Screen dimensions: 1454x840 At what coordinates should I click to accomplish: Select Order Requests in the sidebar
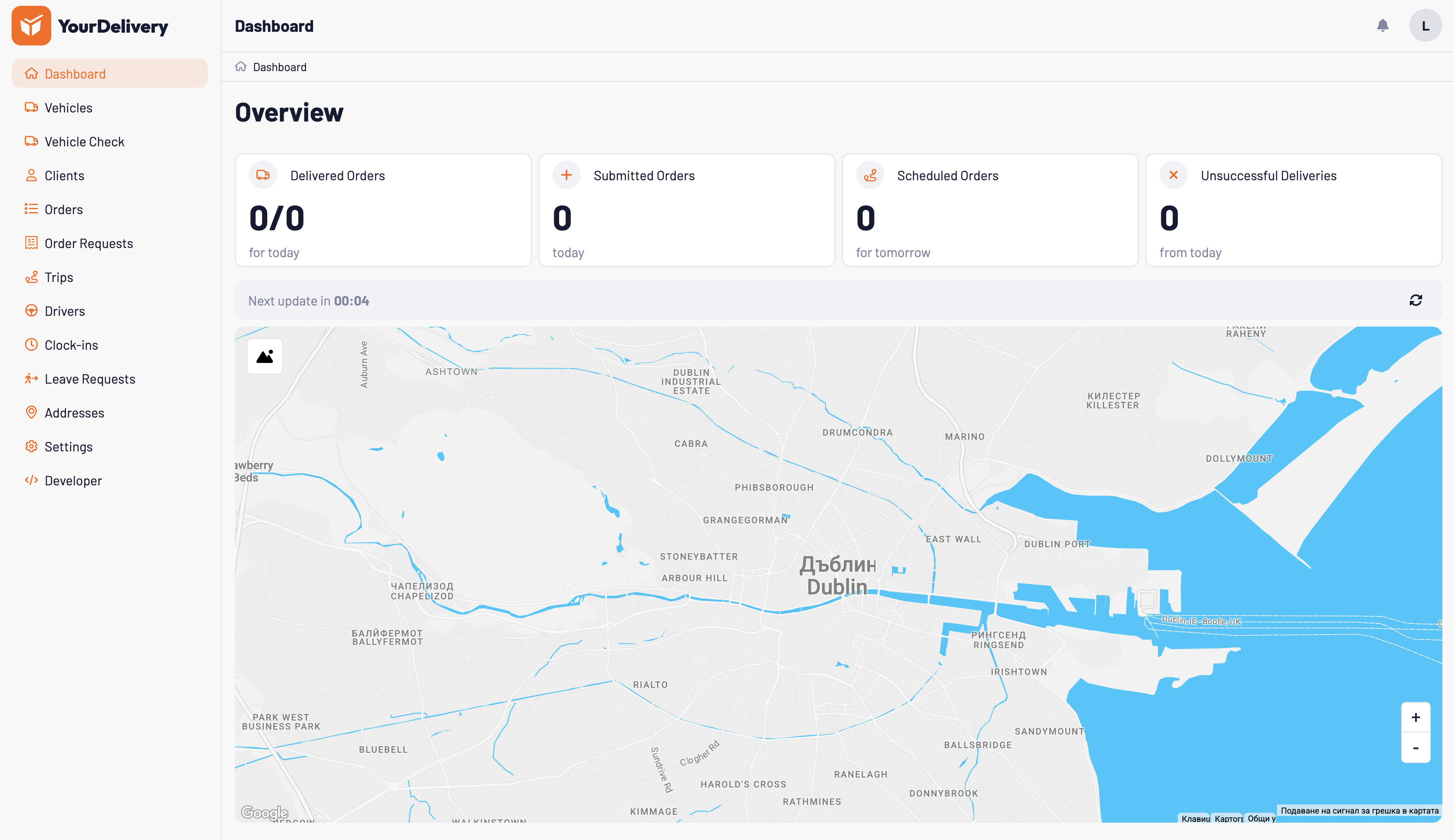(89, 243)
